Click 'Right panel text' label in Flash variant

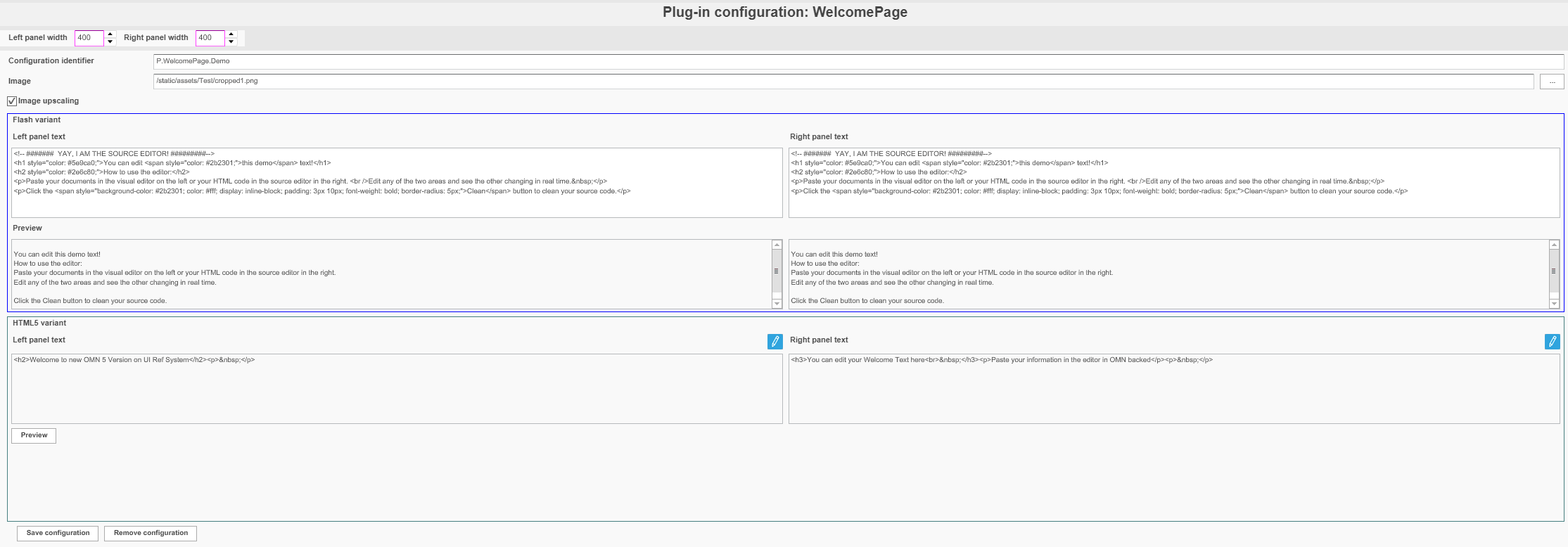pyautogui.click(x=819, y=137)
